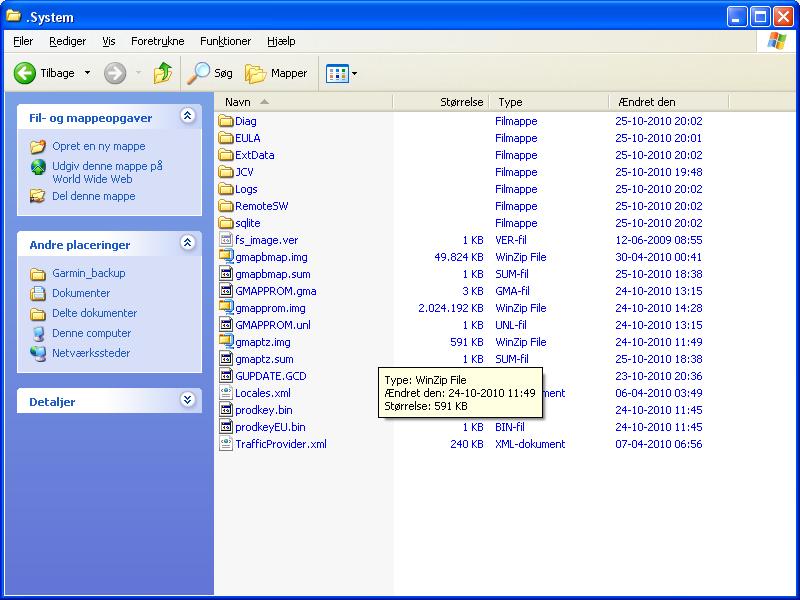
Task: Open the Hjælp menu
Action: [x=281, y=41]
